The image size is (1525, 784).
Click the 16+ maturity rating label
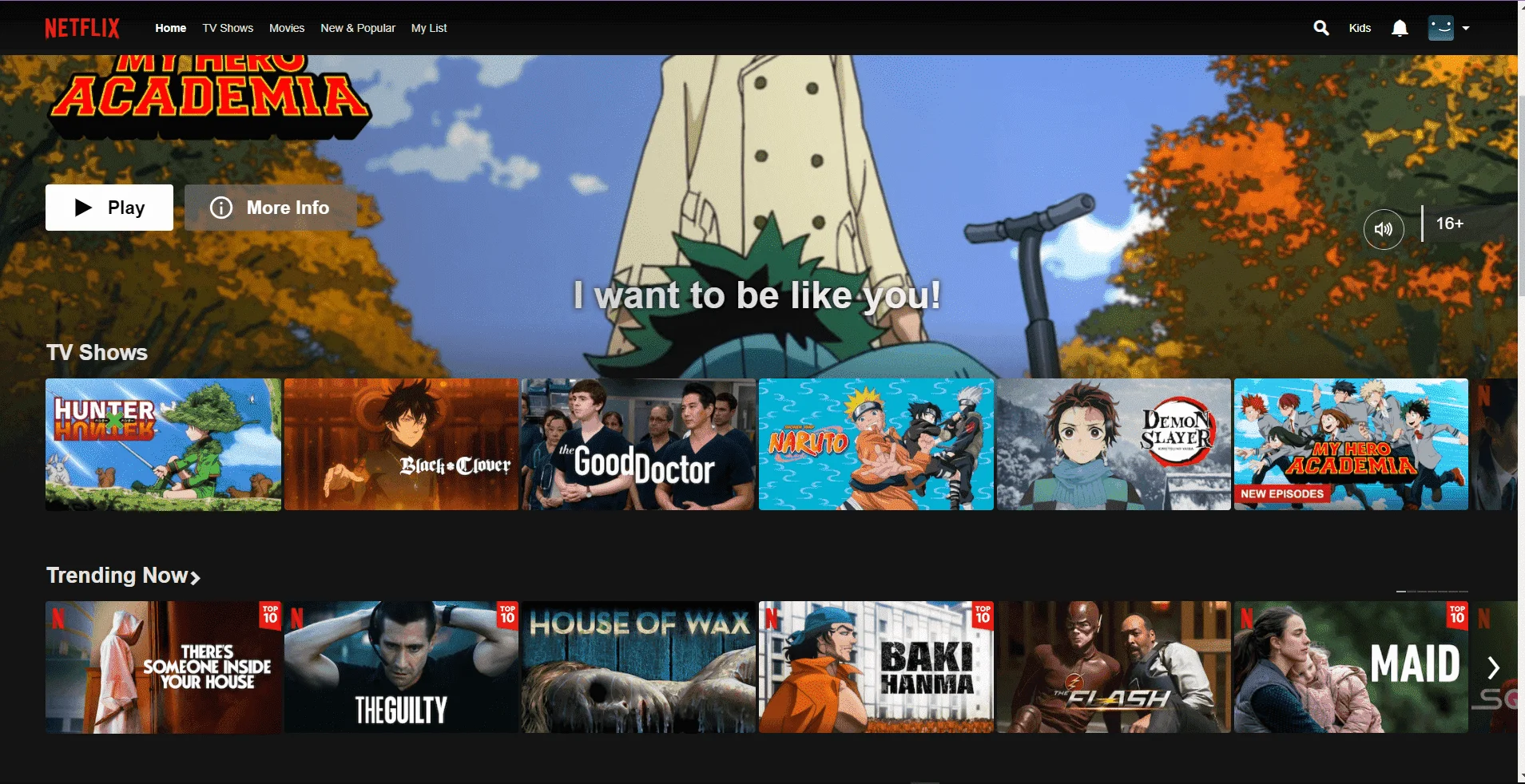1449,224
